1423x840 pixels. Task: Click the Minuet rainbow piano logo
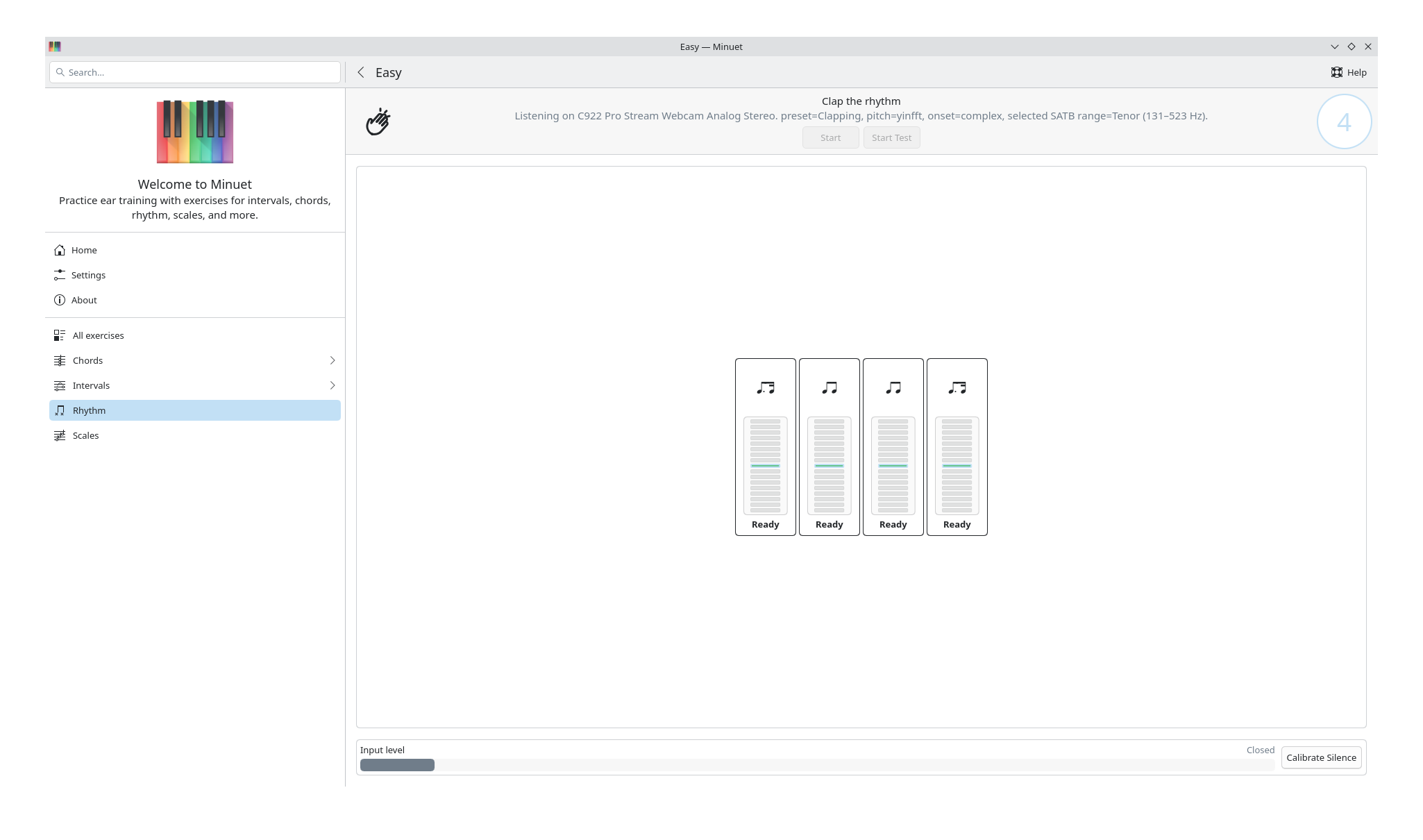tap(195, 132)
